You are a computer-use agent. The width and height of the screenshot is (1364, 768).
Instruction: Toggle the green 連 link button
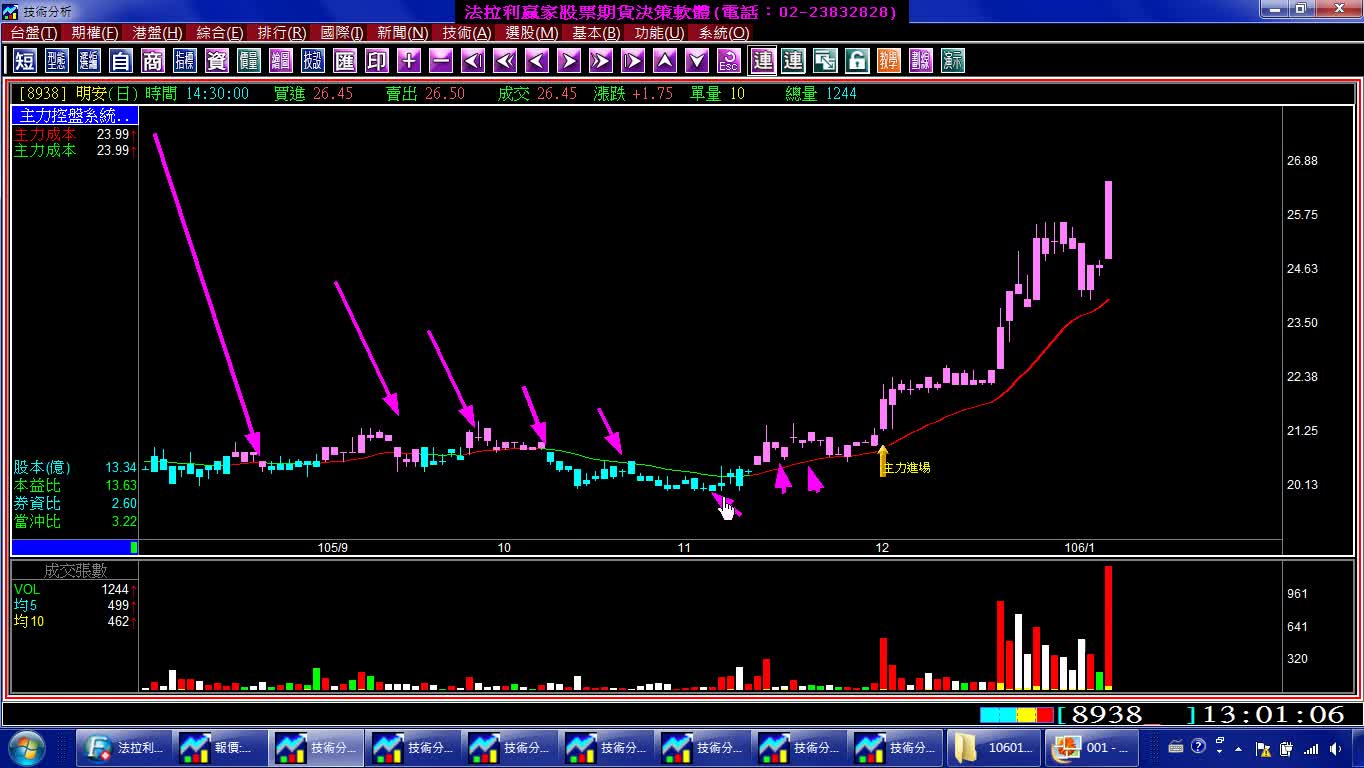pos(793,61)
